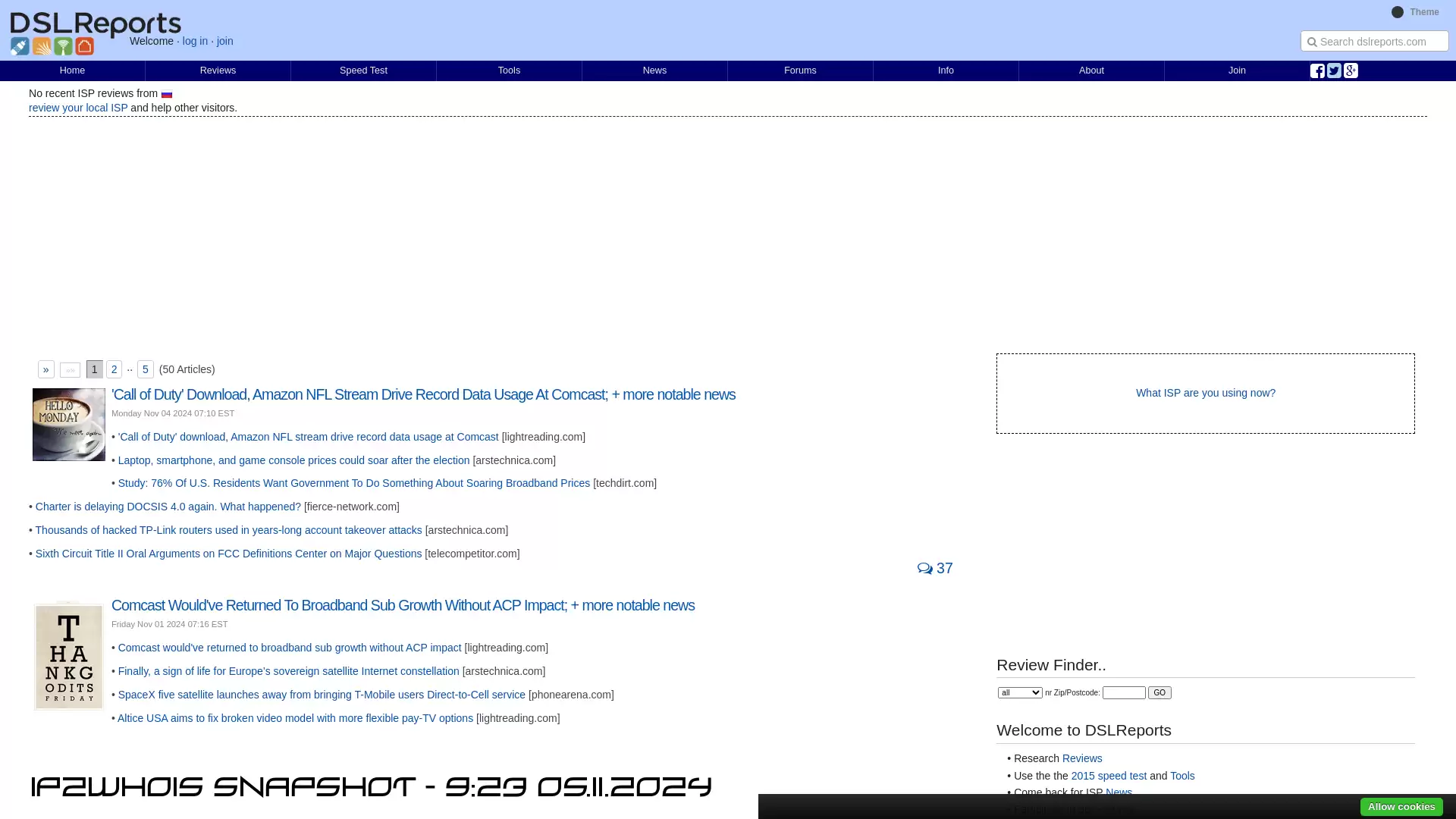Open the Thank God It's Friday thumbnail
1456x819 pixels.
click(69, 657)
